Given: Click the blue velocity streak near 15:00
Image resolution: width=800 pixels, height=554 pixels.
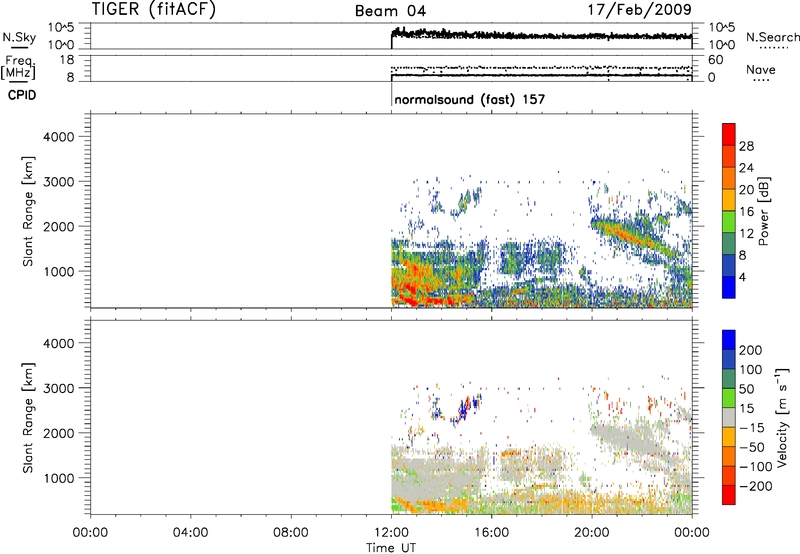Looking at the screenshot, I should [x=465, y=408].
